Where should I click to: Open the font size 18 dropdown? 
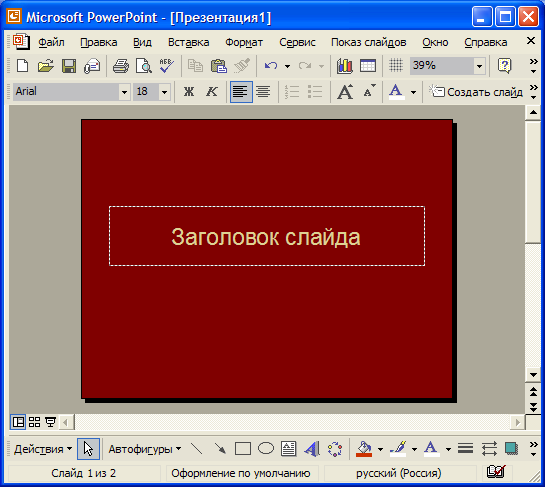(164, 92)
